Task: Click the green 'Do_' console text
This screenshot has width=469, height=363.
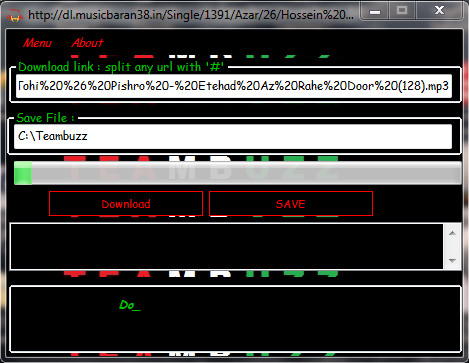Action: (130, 305)
